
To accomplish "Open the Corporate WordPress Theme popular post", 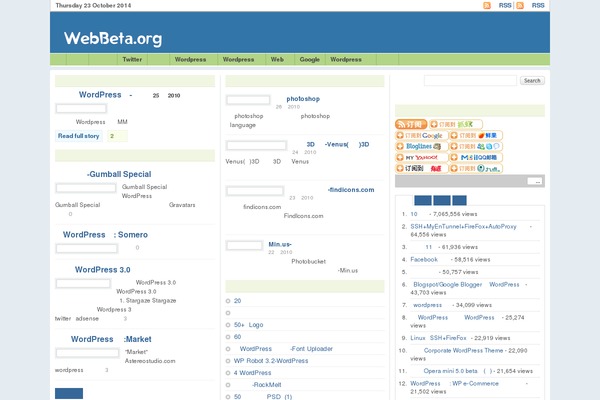I will pos(463,351).
